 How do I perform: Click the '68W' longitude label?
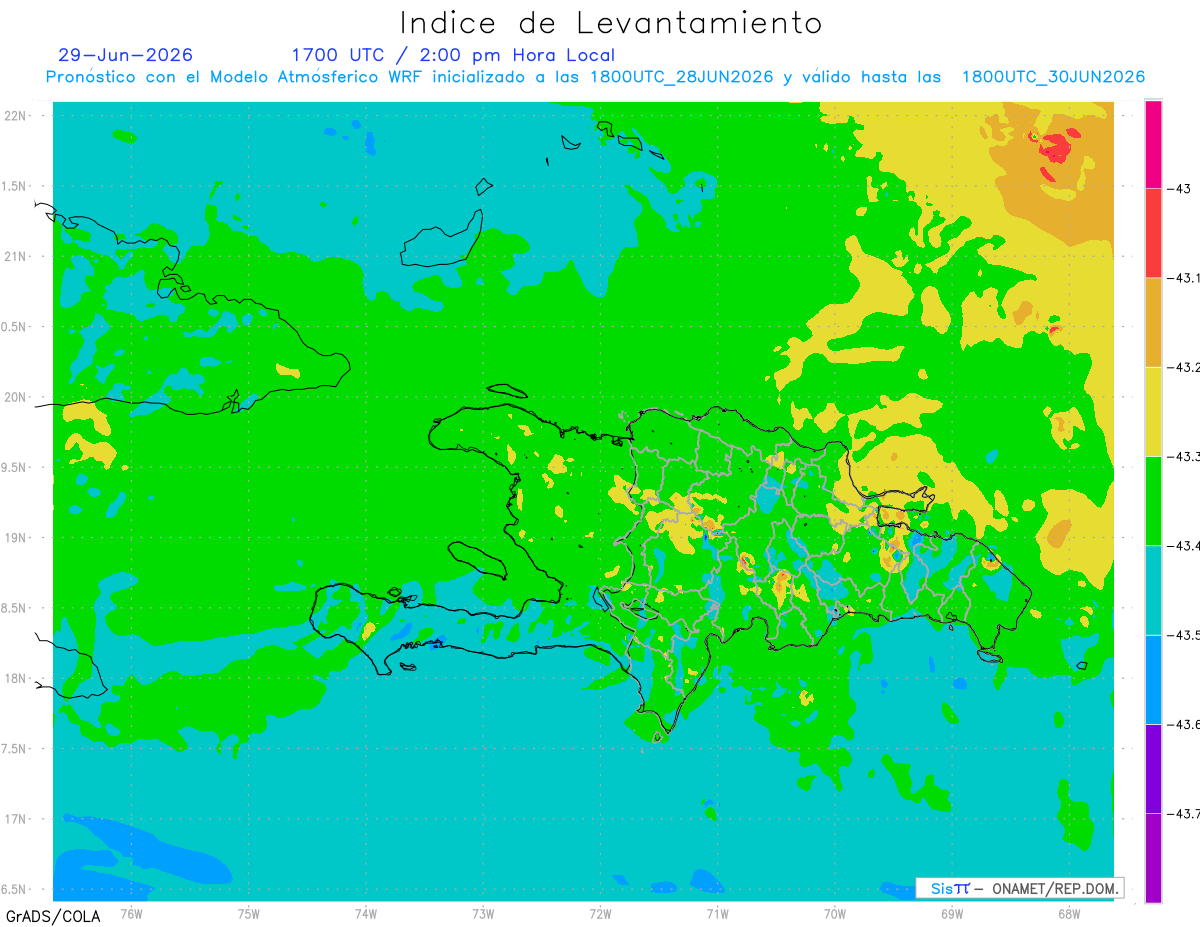(1068, 912)
